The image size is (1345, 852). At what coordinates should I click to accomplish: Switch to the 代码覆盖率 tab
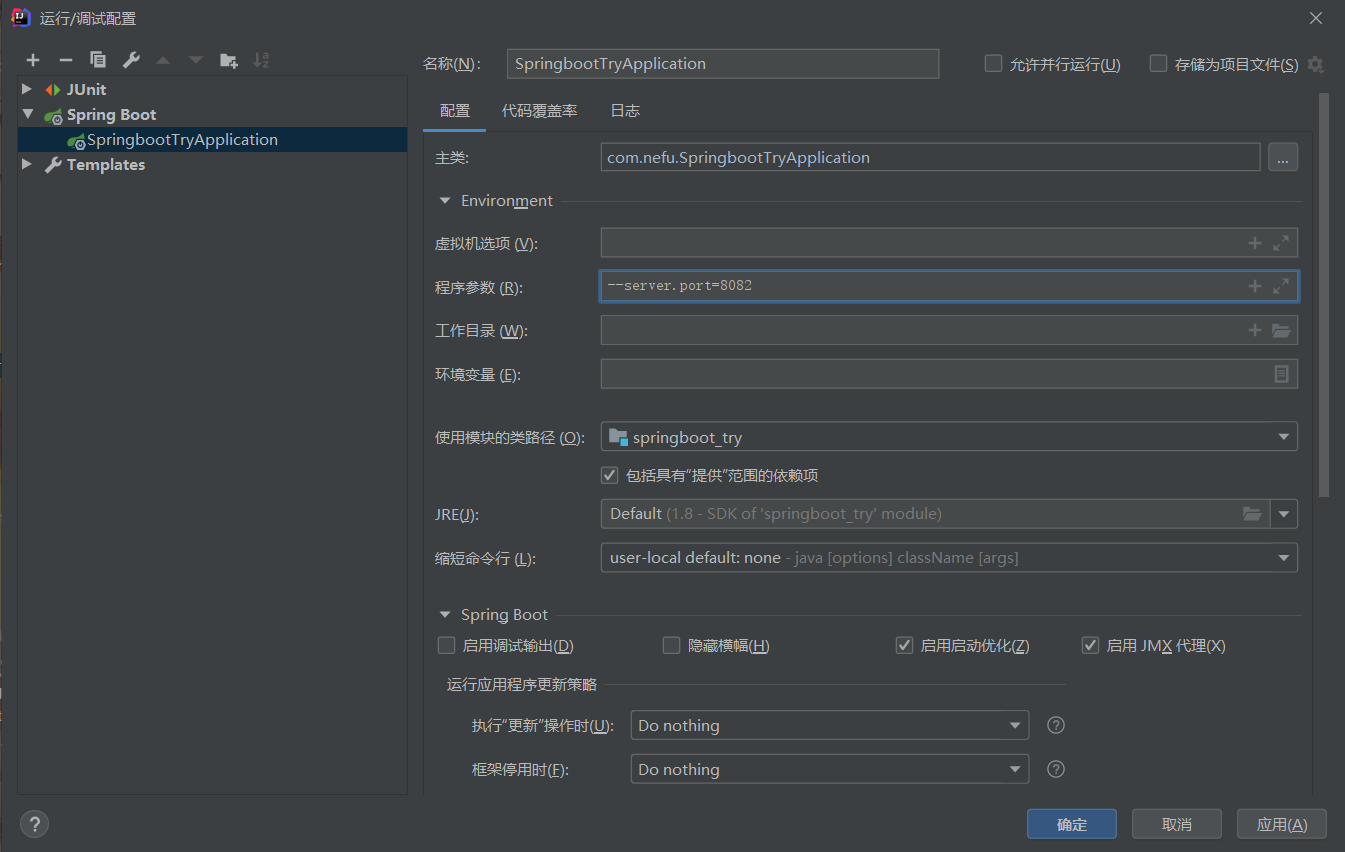[540, 111]
